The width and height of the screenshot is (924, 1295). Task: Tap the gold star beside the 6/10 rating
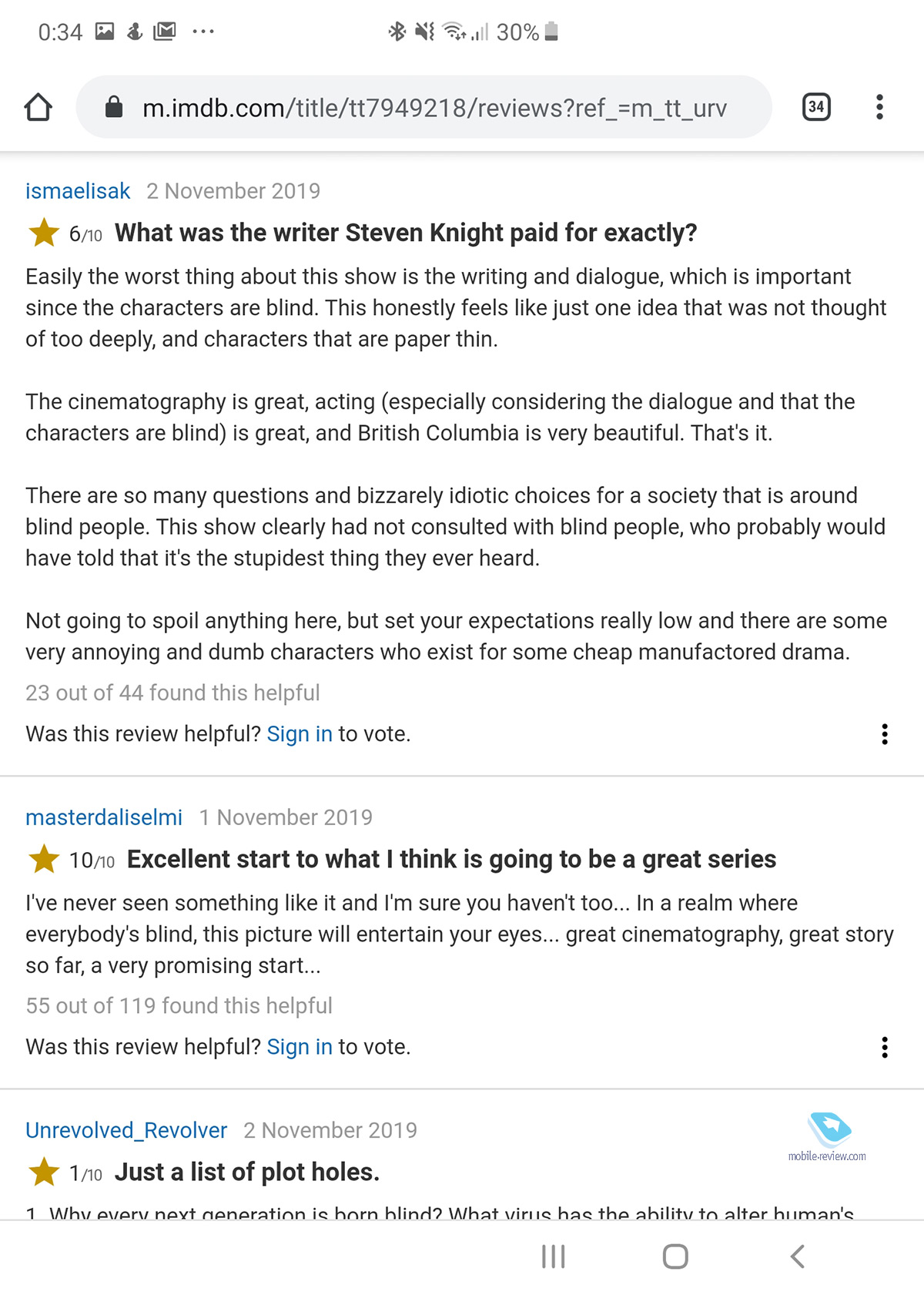point(44,233)
